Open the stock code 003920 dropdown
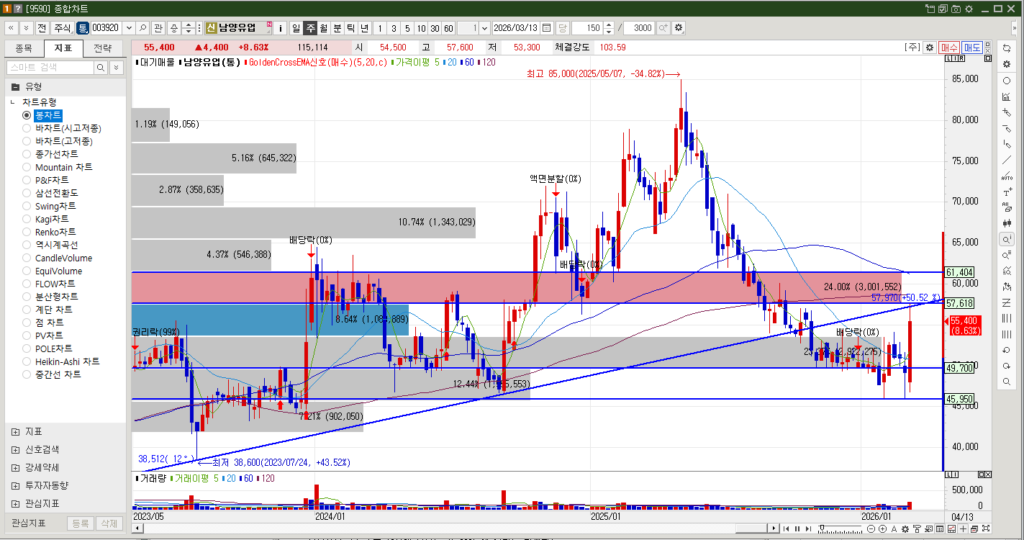 coord(127,28)
